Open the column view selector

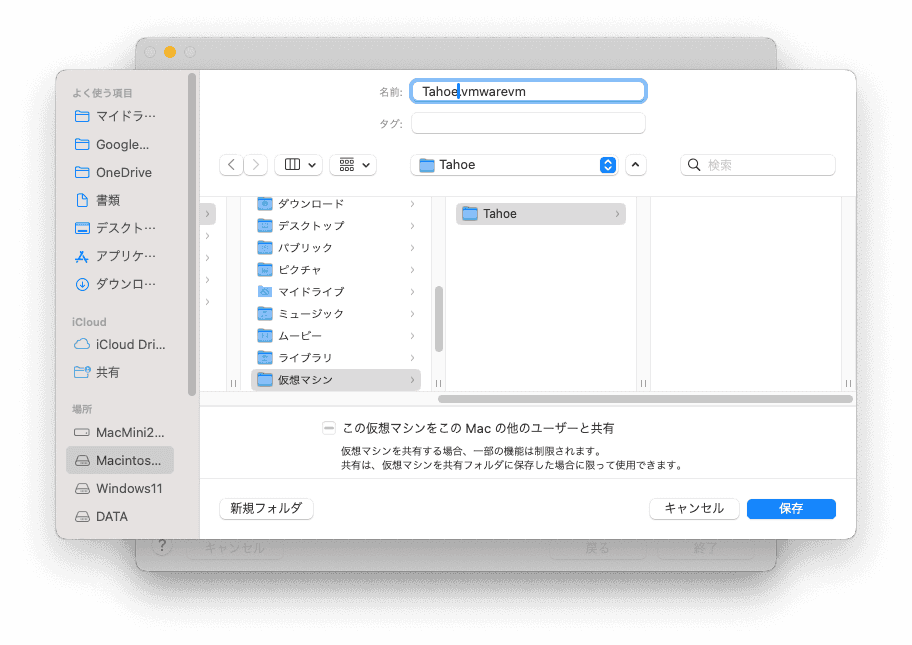[x=298, y=165]
